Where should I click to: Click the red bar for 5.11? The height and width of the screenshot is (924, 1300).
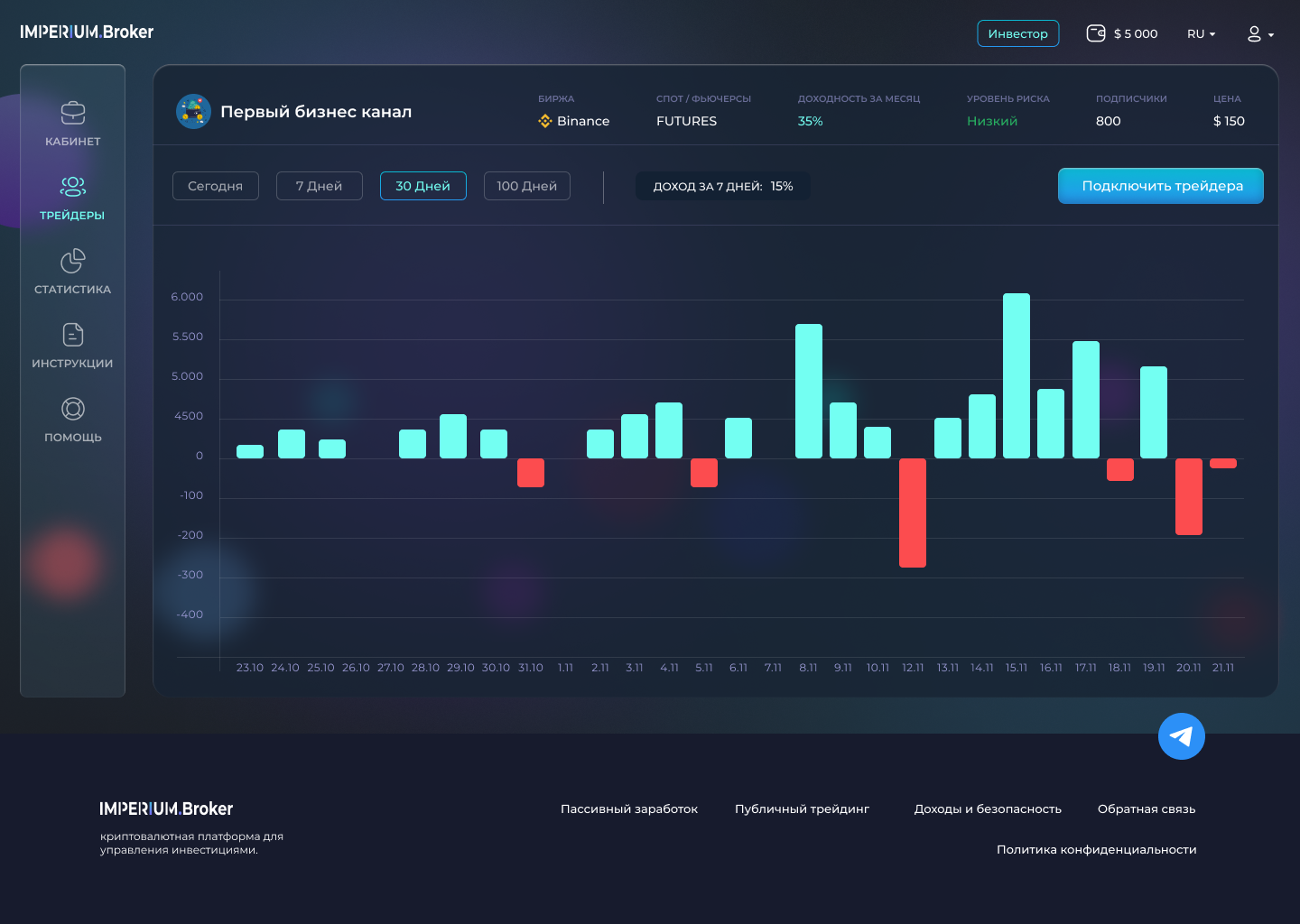pyautogui.click(x=704, y=473)
